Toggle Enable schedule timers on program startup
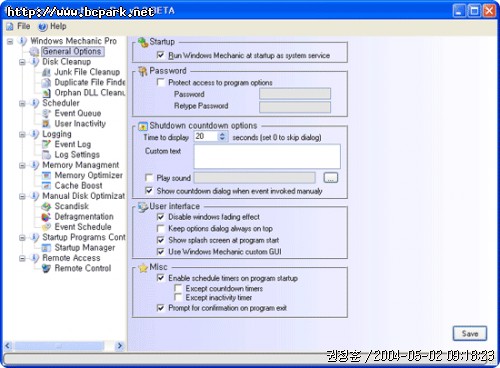500x368 pixels. pos(161,278)
